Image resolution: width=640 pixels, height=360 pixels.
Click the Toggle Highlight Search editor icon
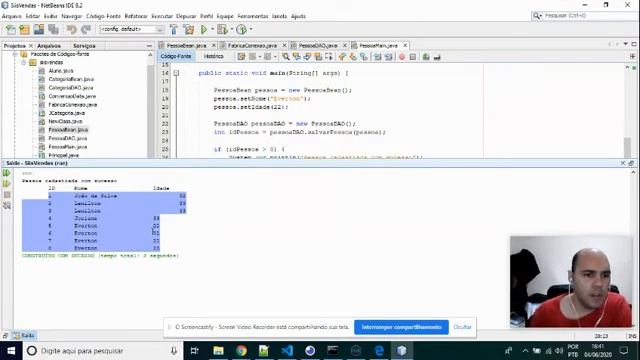click(318, 57)
